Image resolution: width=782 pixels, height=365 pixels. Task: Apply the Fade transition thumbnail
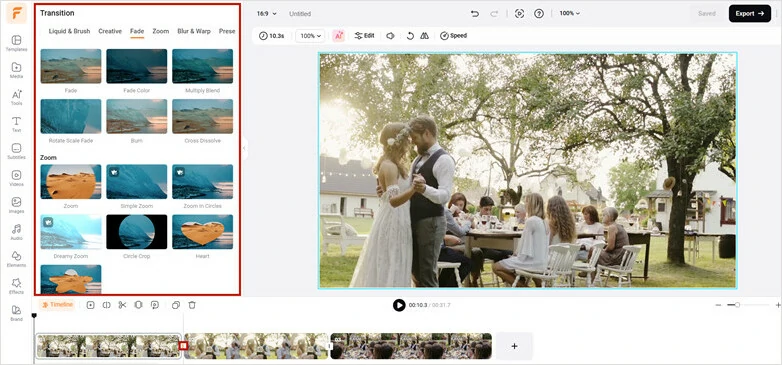point(71,66)
